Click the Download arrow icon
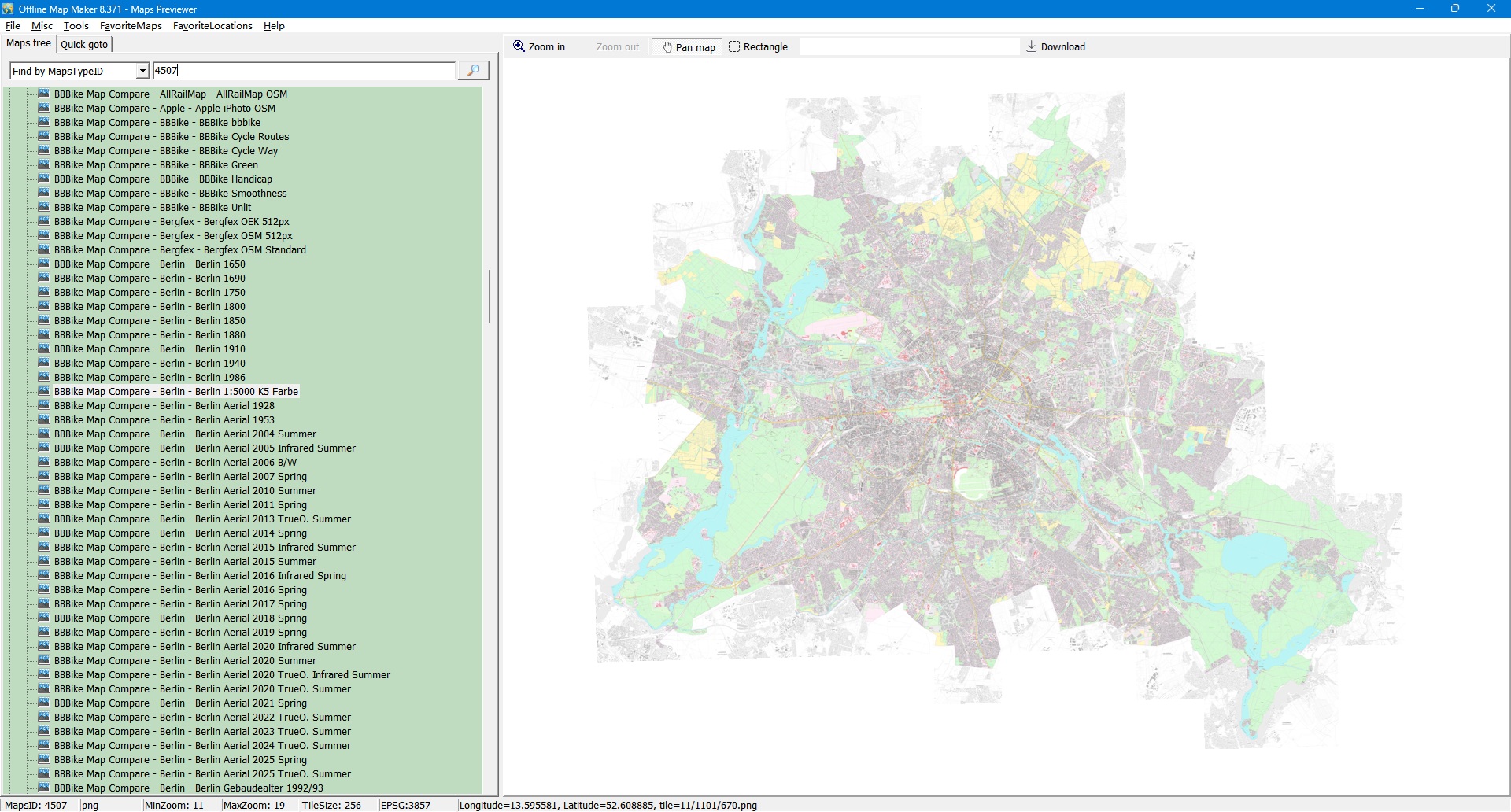This screenshot has height=812, width=1511. pos(1031,46)
